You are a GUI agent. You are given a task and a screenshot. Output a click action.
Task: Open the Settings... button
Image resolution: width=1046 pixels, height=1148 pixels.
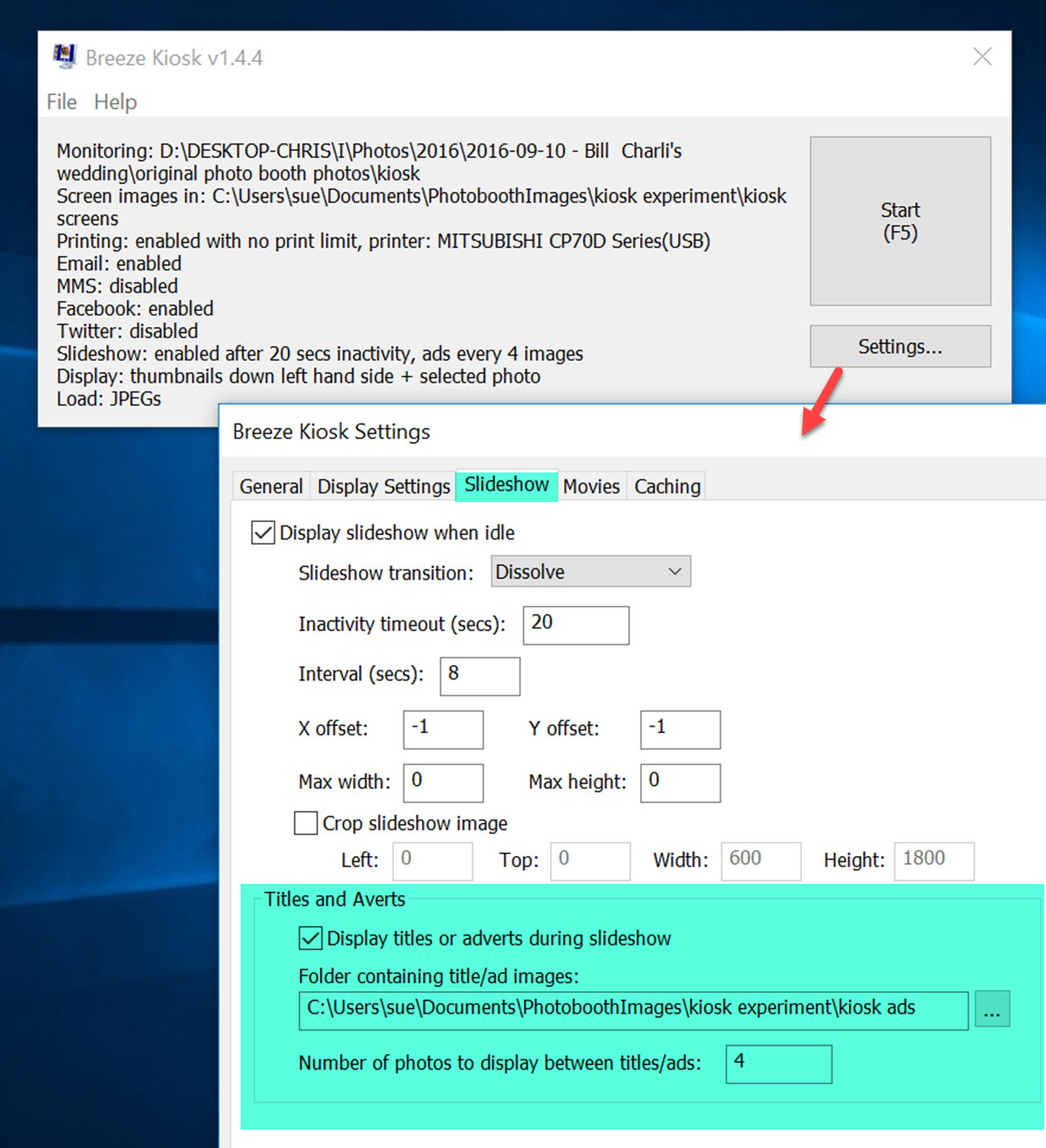pos(900,347)
